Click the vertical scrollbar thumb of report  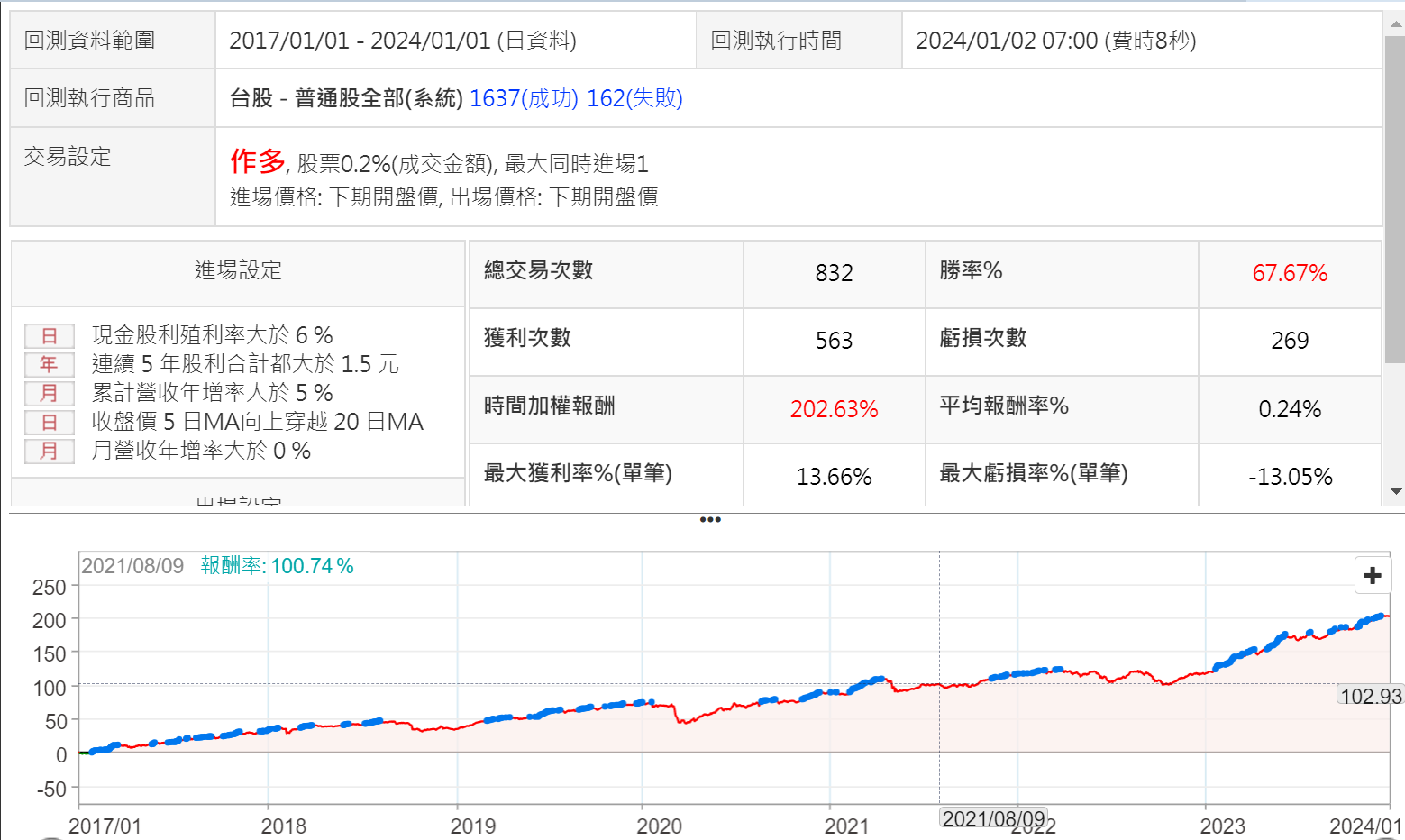[x=1395, y=198]
